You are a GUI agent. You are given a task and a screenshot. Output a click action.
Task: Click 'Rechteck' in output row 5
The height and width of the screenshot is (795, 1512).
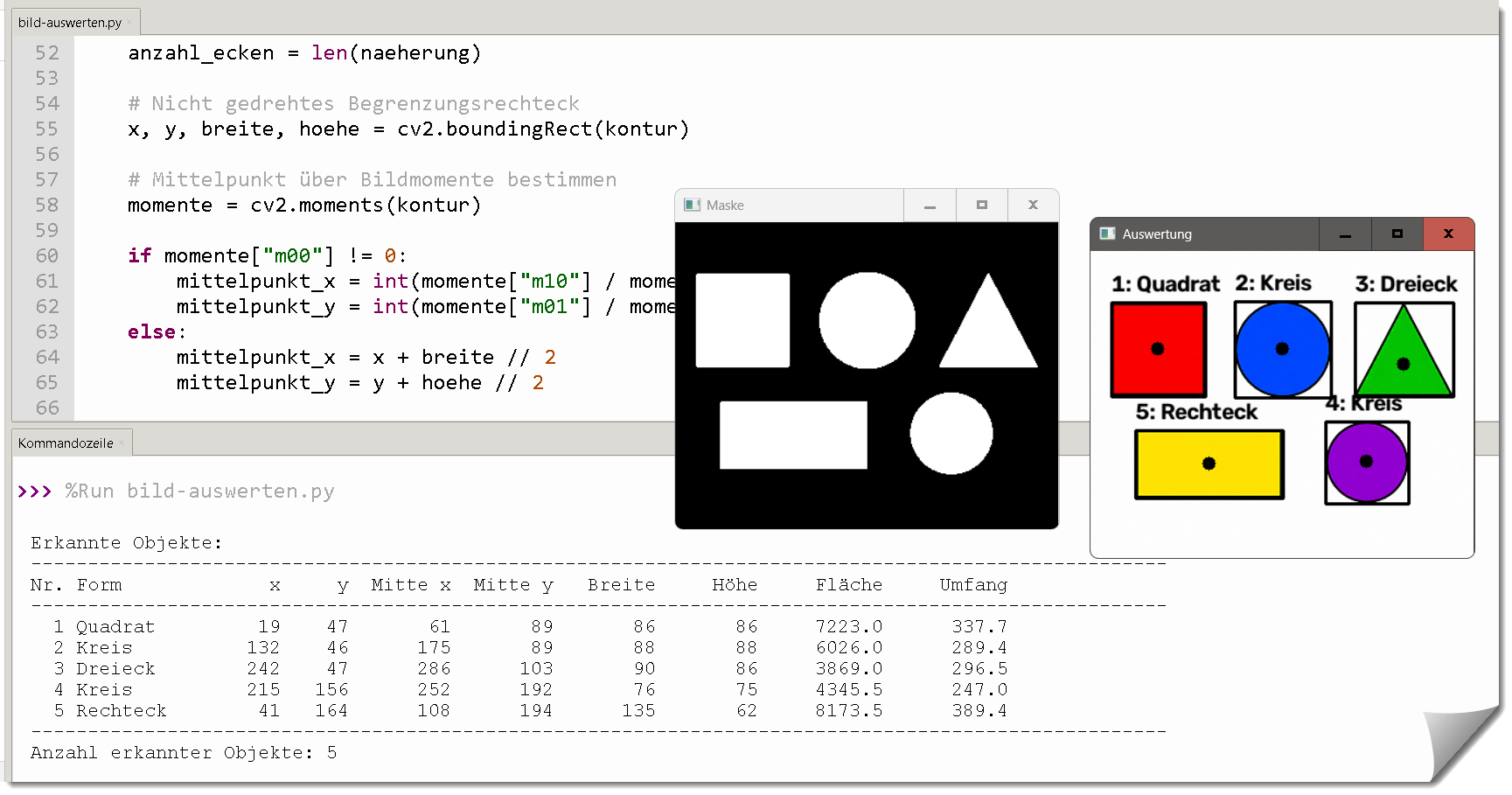click(121, 711)
